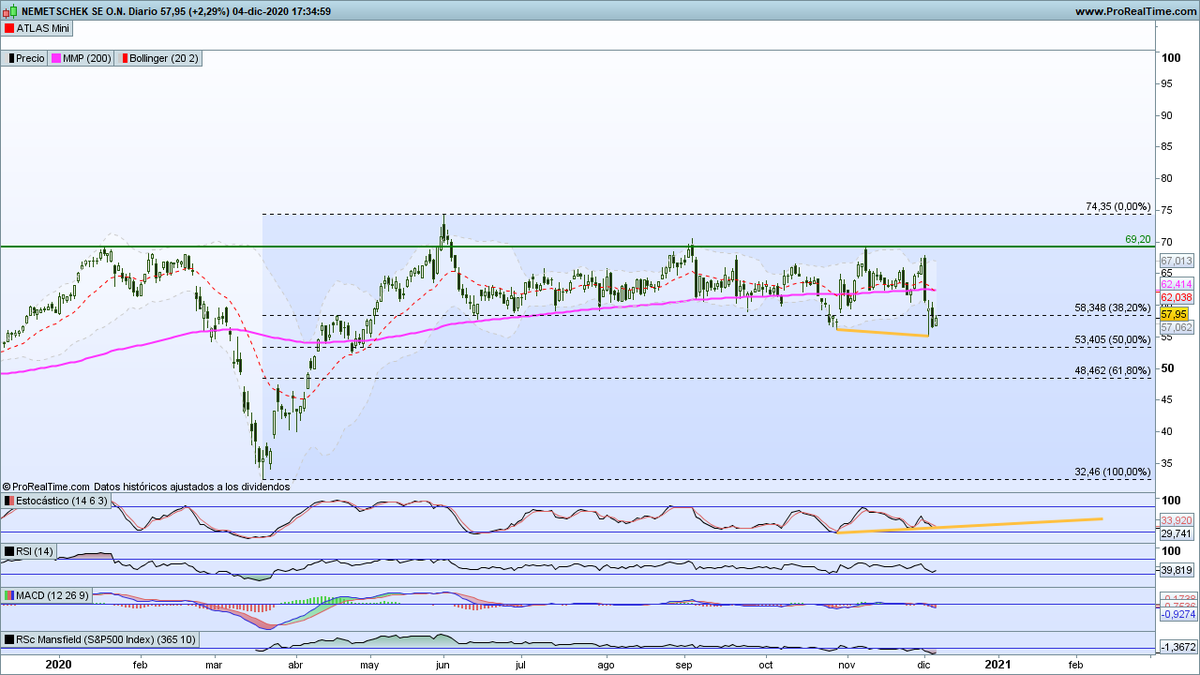The width and height of the screenshot is (1200, 675).
Task: Click the RSc Mansfield black color icon
Action: [10, 639]
